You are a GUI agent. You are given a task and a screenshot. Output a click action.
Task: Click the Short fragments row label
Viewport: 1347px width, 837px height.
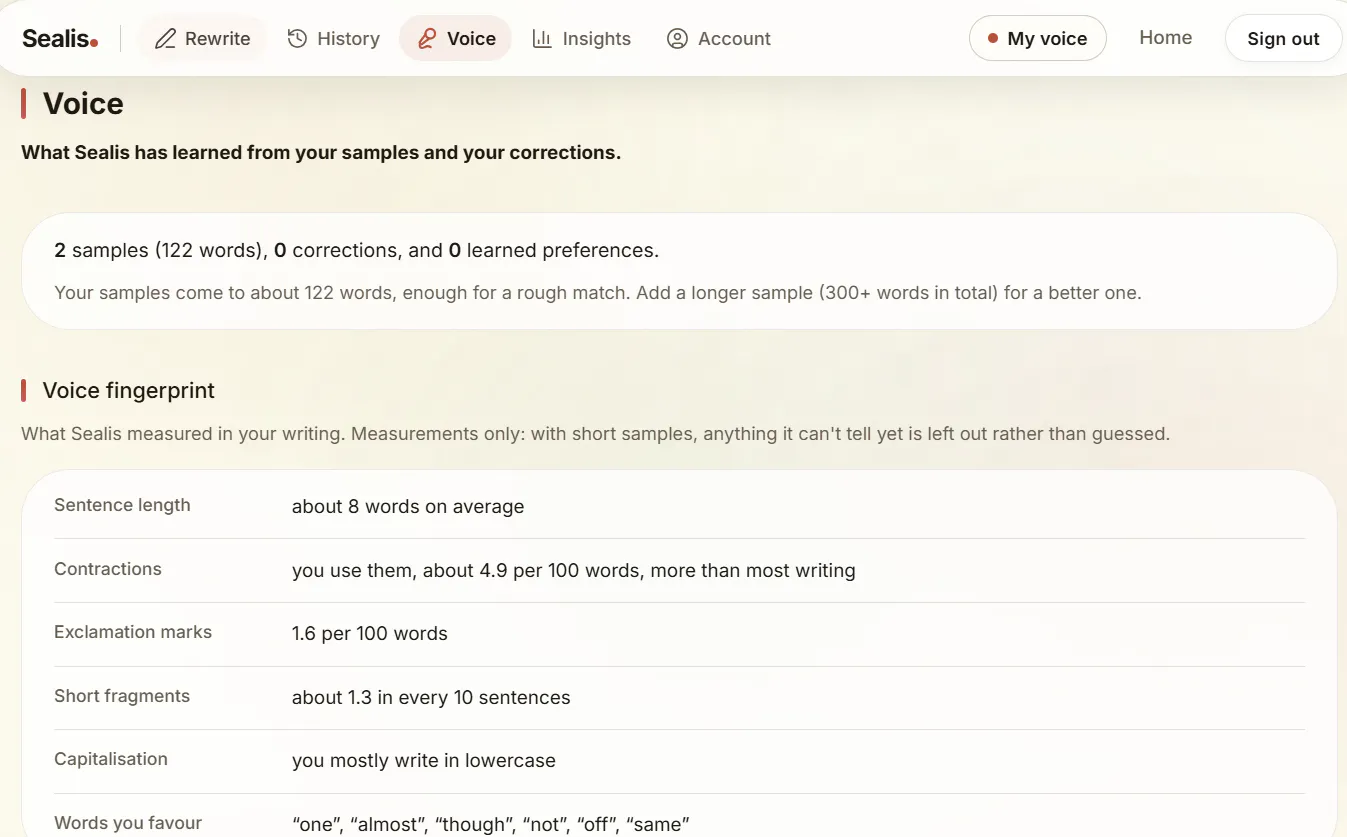122,696
